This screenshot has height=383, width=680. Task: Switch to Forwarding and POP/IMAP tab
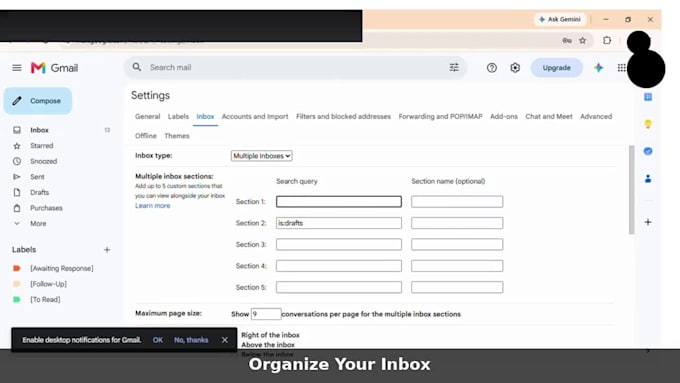pos(441,117)
